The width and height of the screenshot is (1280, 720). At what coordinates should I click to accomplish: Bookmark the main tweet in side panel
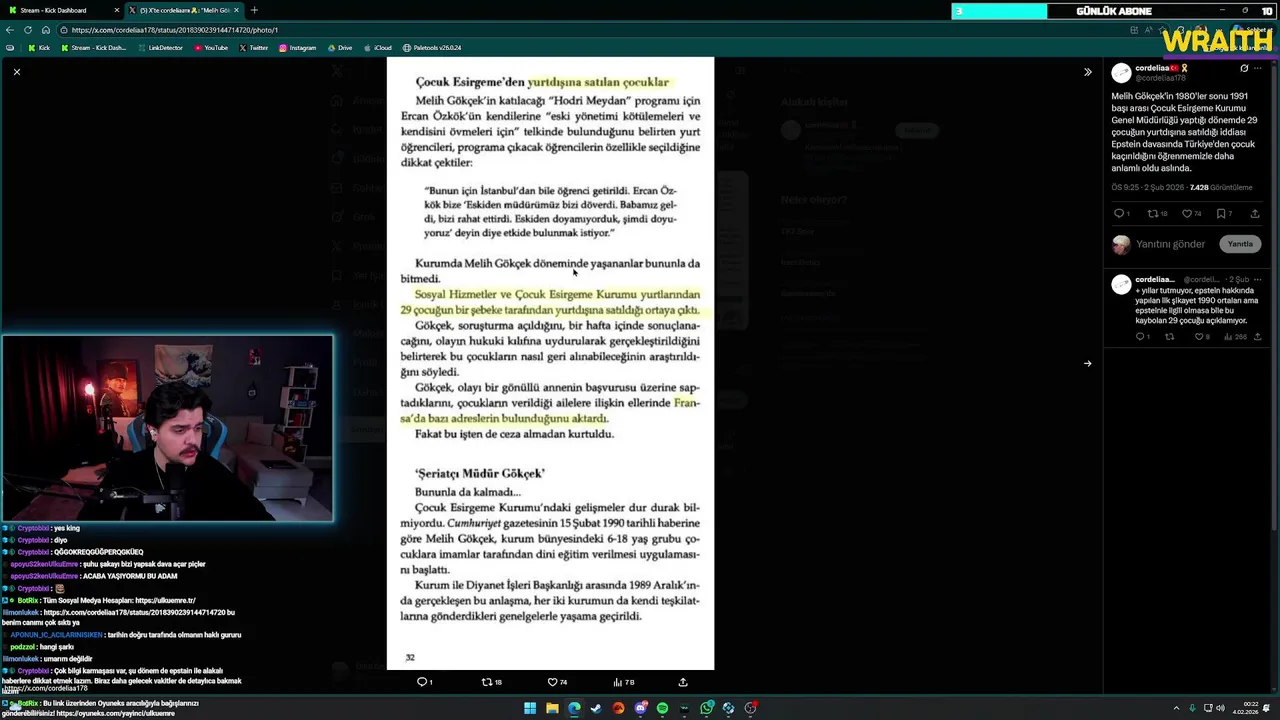[x=1221, y=214]
